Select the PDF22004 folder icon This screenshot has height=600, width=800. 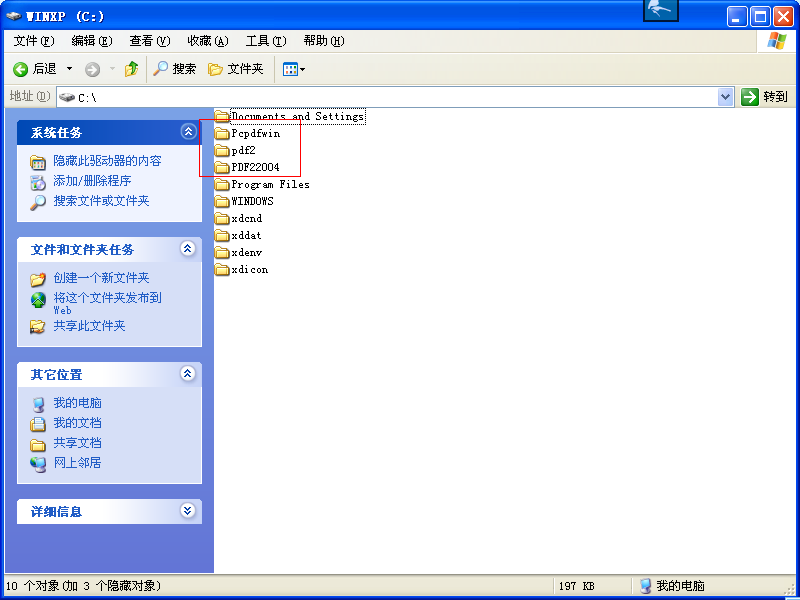(x=222, y=167)
